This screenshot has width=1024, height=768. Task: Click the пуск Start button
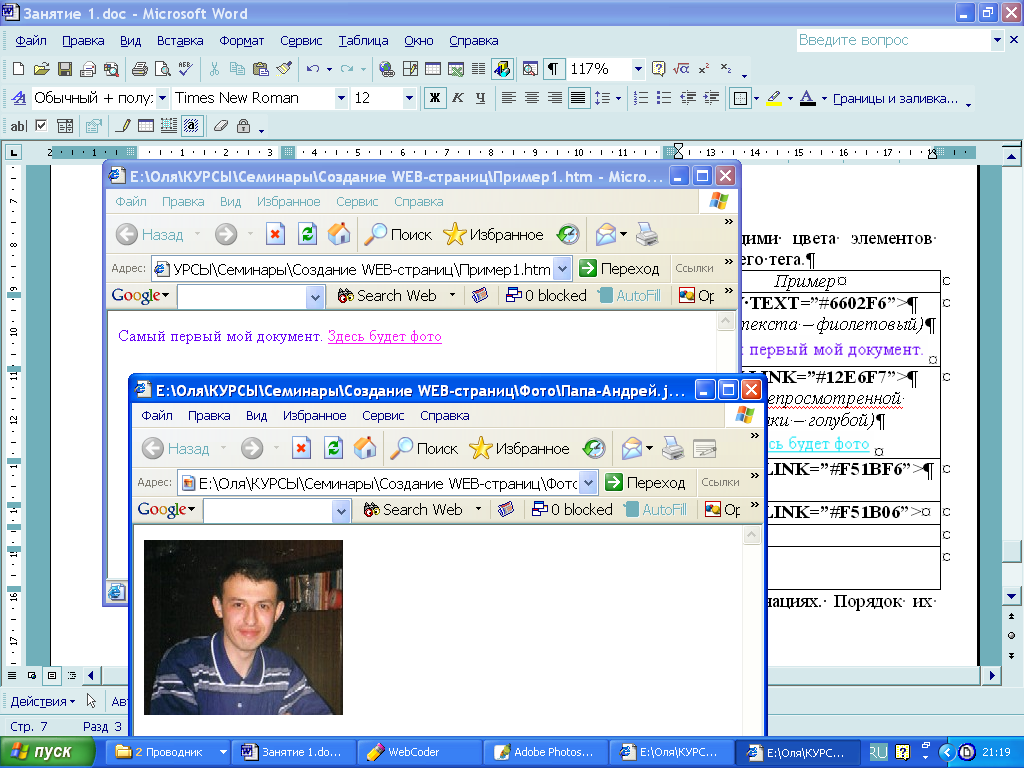(x=46, y=752)
